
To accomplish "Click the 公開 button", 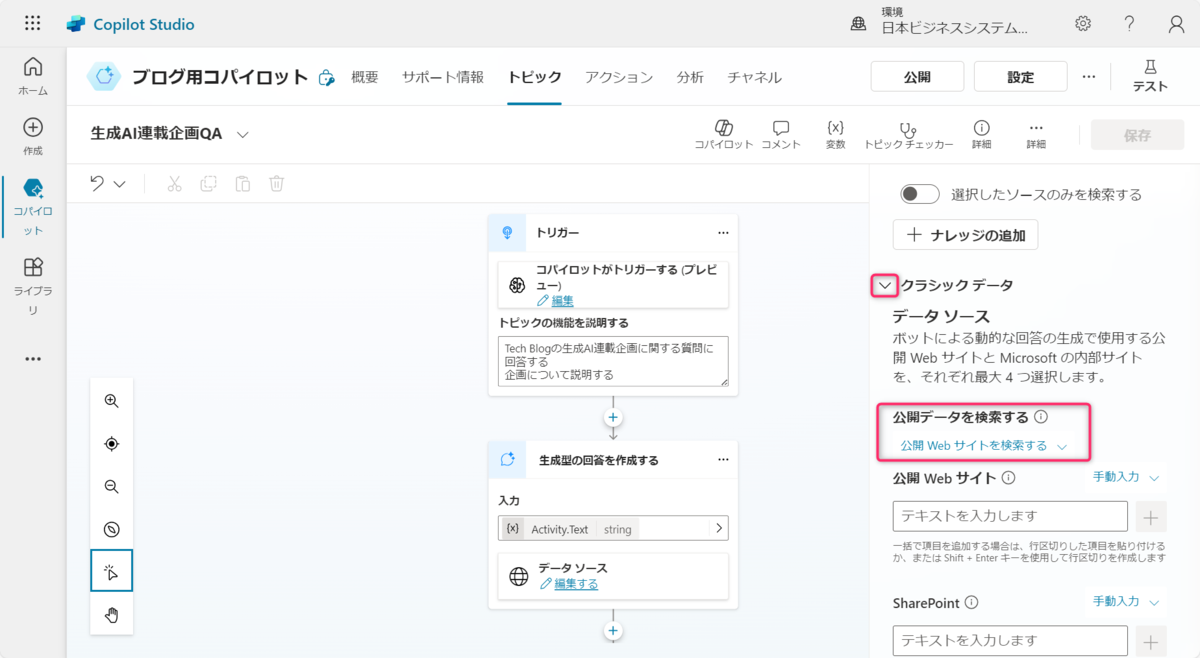I will tap(917, 77).
